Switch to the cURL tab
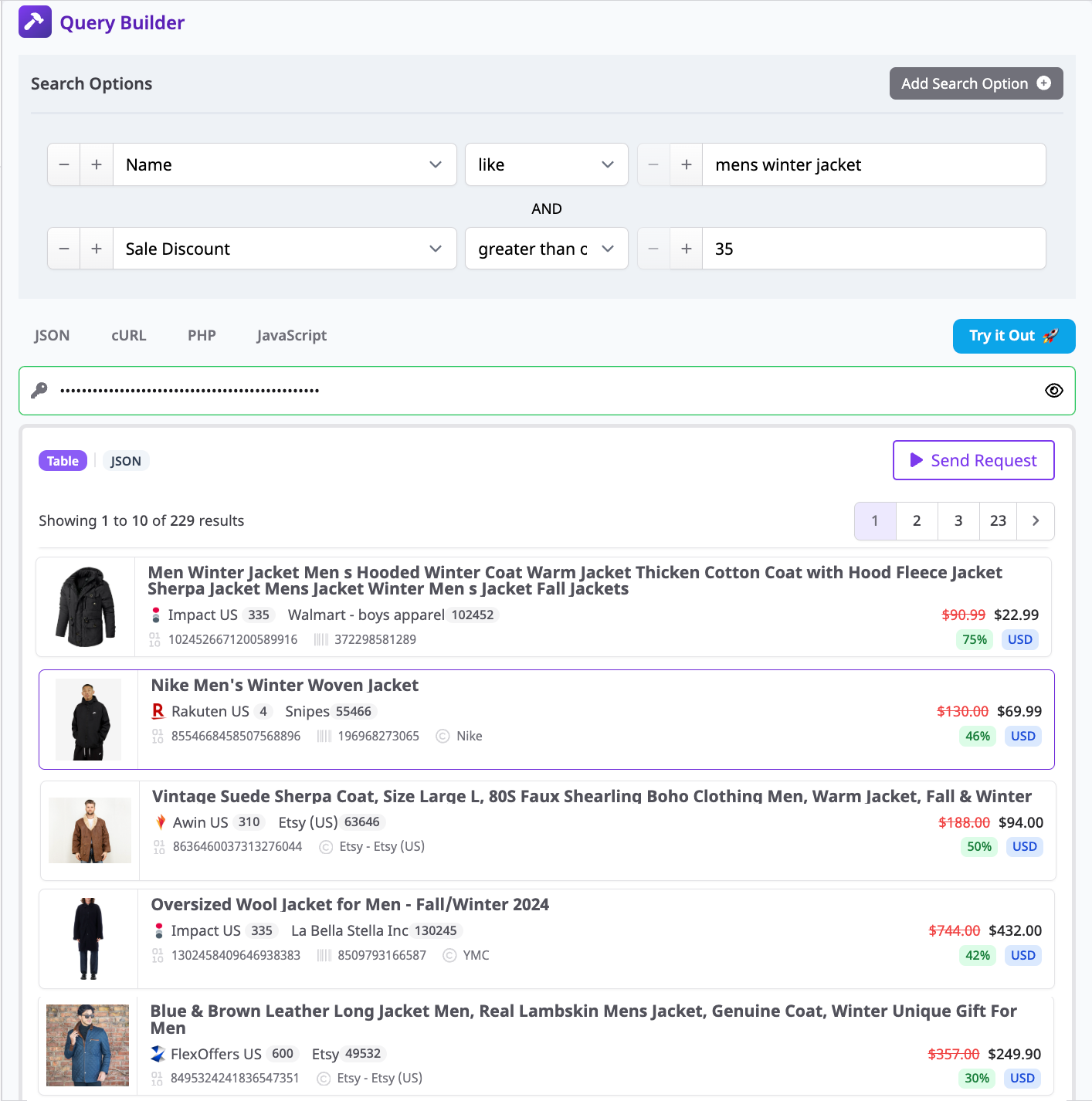The image size is (1092, 1101). (x=129, y=335)
